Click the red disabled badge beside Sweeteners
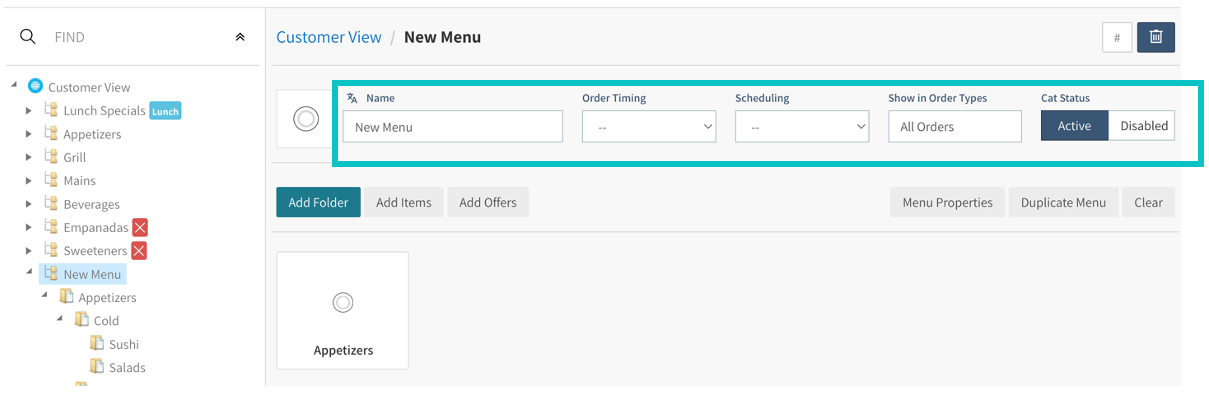Screen dimensions: 1209x393 [139, 250]
